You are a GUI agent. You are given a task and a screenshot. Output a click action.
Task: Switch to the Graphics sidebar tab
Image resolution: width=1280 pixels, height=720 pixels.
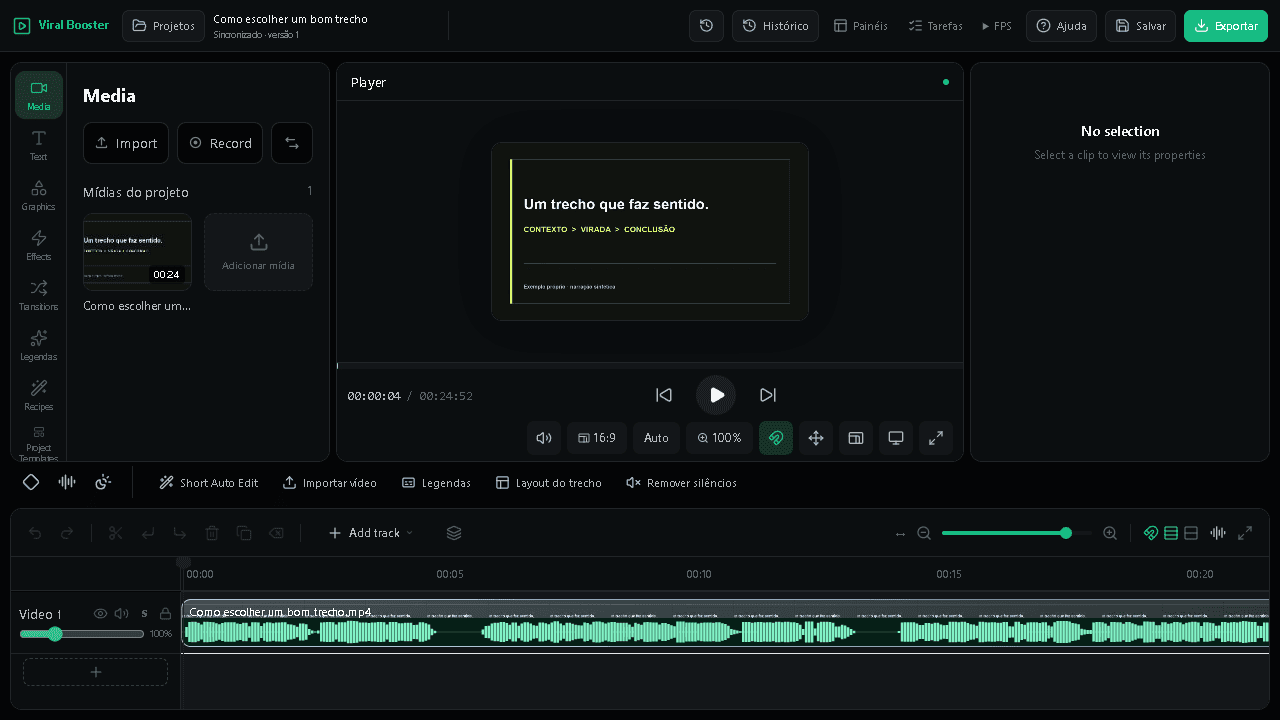pyautogui.click(x=39, y=195)
